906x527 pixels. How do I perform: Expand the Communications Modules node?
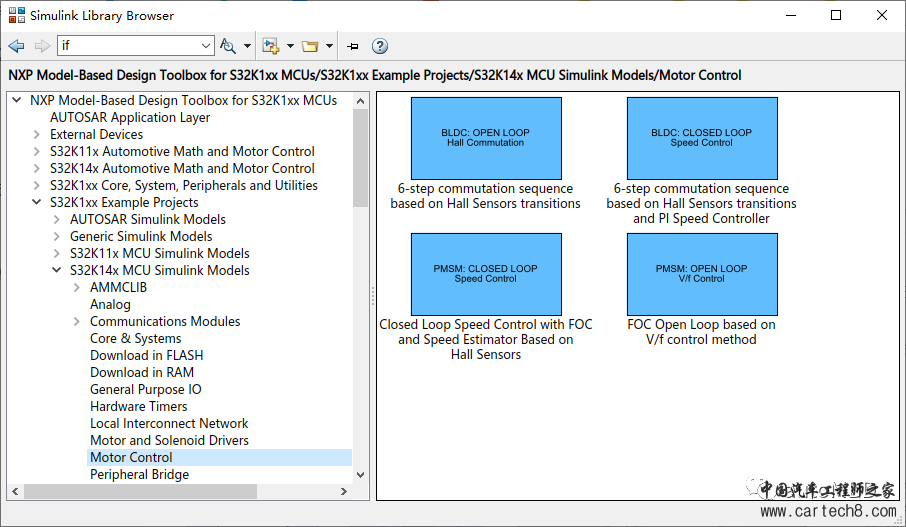(x=77, y=321)
